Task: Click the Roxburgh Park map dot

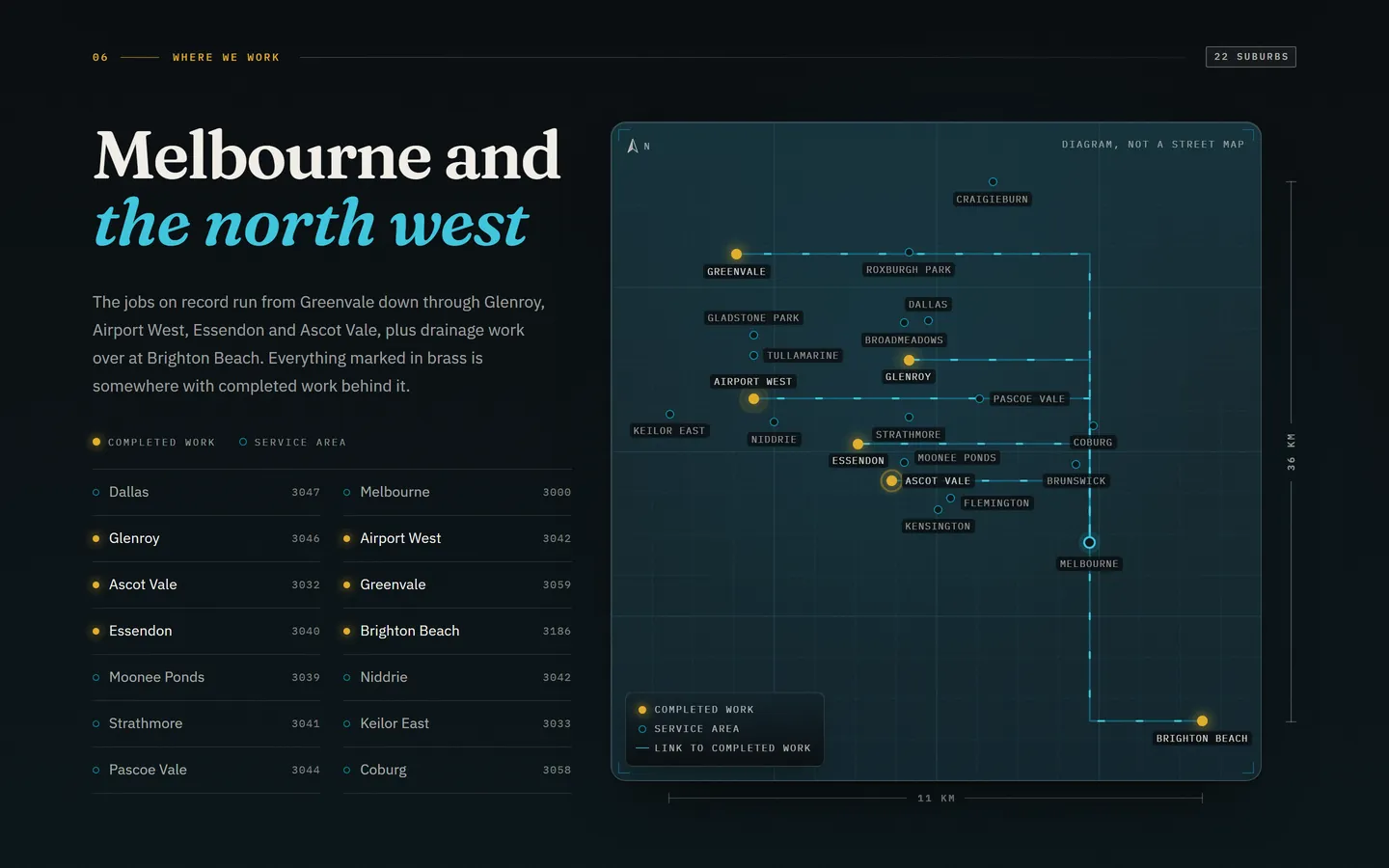Action: pyautogui.click(x=909, y=253)
